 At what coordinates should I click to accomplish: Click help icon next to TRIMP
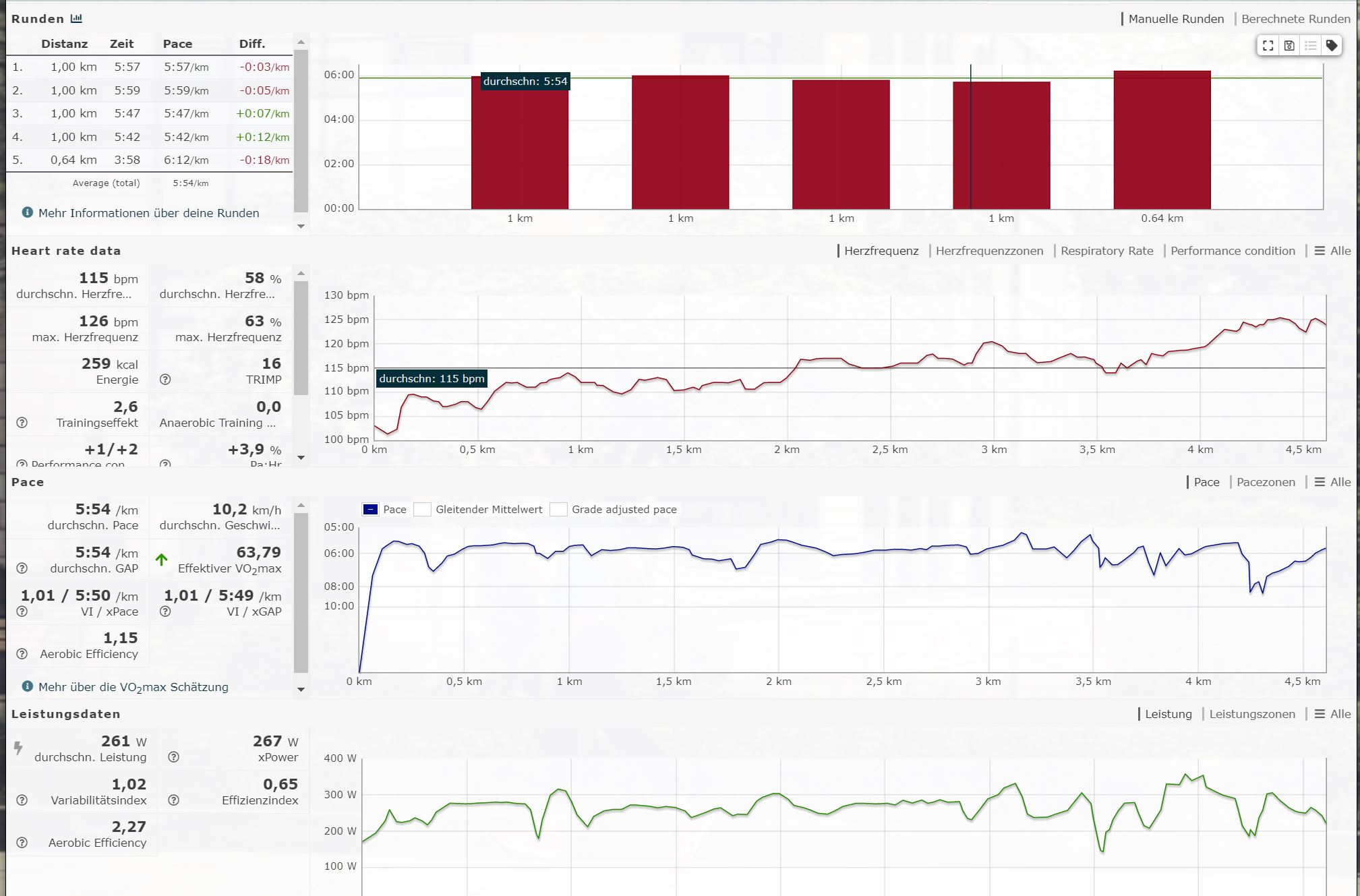165,380
